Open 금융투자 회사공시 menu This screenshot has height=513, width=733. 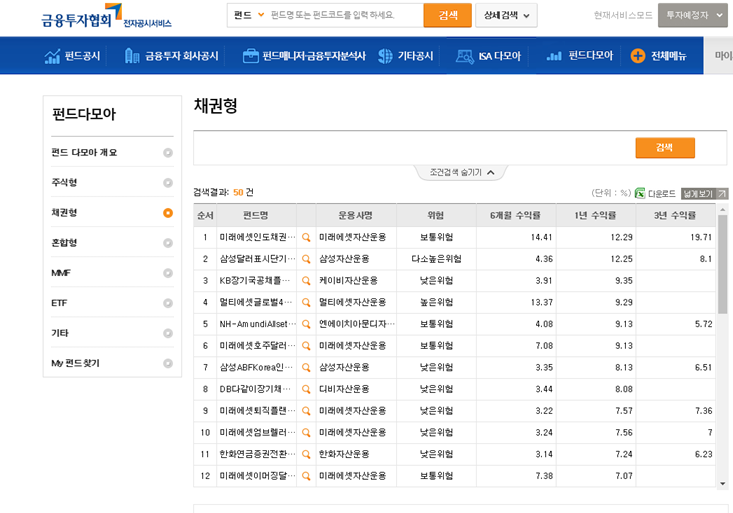pos(172,56)
